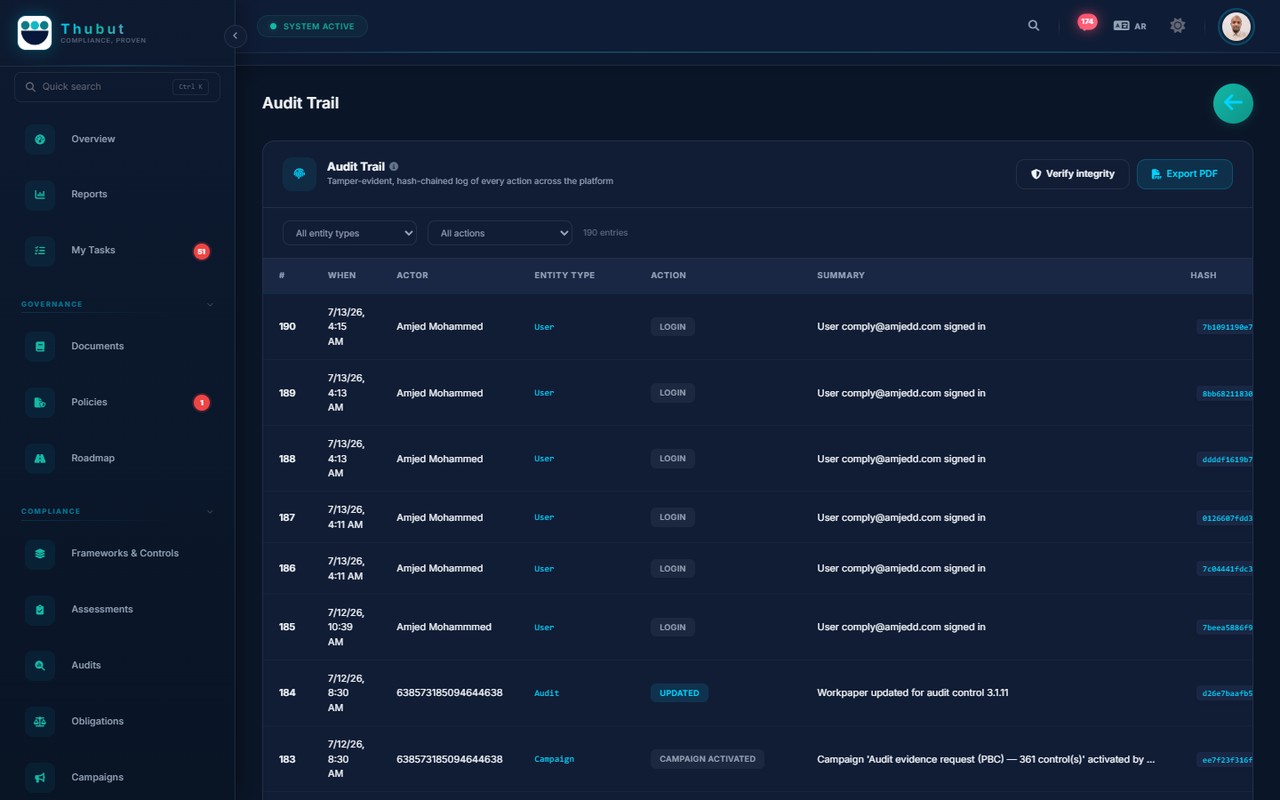This screenshot has height=800, width=1280.
Task: Toggle the theme sun icon
Action: [1178, 26]
